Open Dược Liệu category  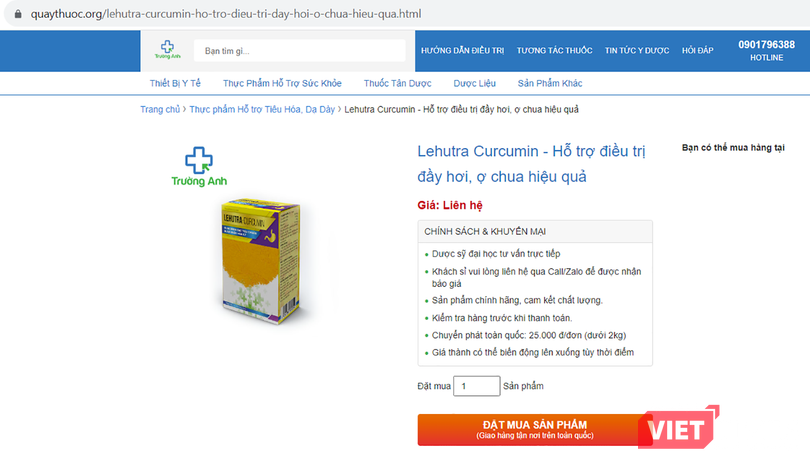473,83
